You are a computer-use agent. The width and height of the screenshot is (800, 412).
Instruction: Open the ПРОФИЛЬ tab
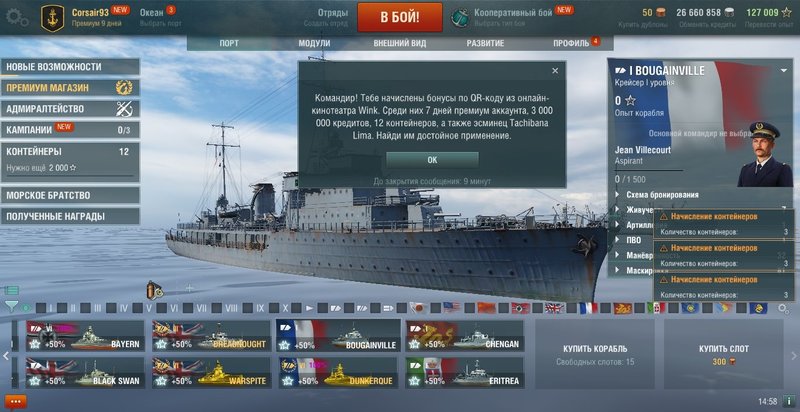[x=571, y=43]
